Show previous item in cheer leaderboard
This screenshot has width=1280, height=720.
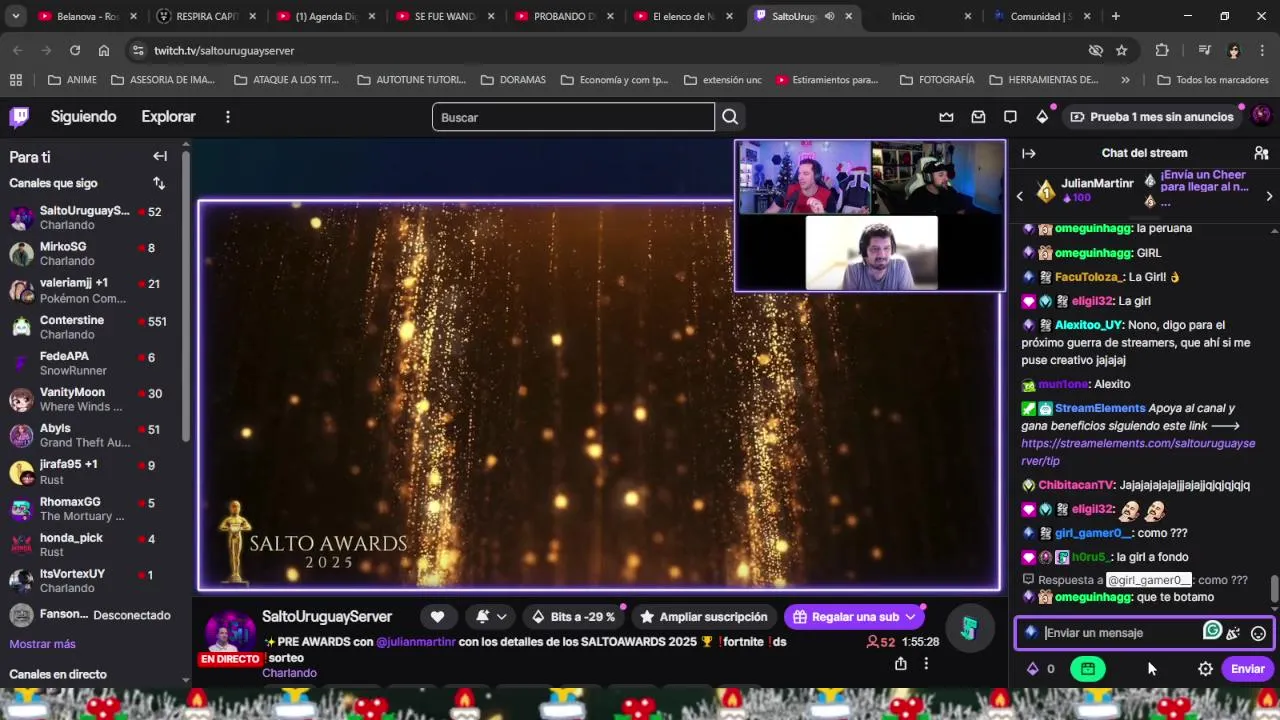point(1019,197)
